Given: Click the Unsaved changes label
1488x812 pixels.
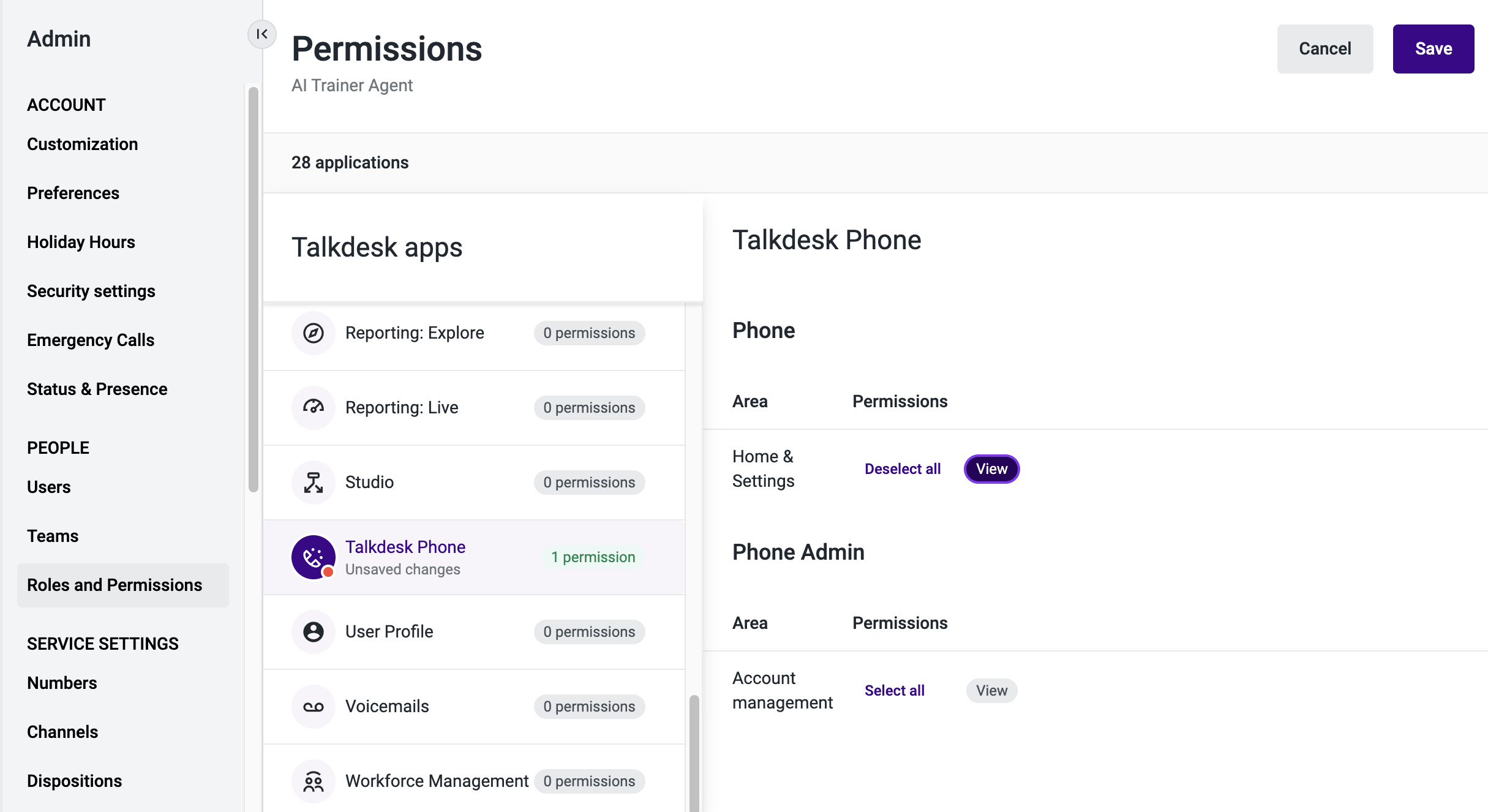Looking at the screenshot, I should click(403, 570).
